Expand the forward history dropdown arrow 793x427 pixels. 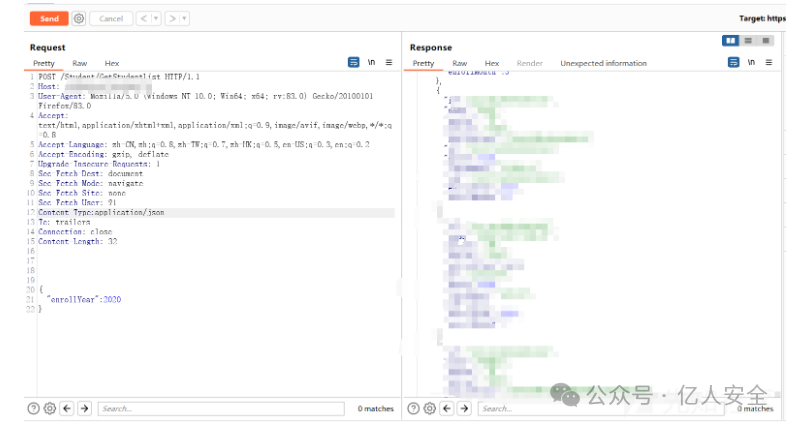[x=184, y=18]
